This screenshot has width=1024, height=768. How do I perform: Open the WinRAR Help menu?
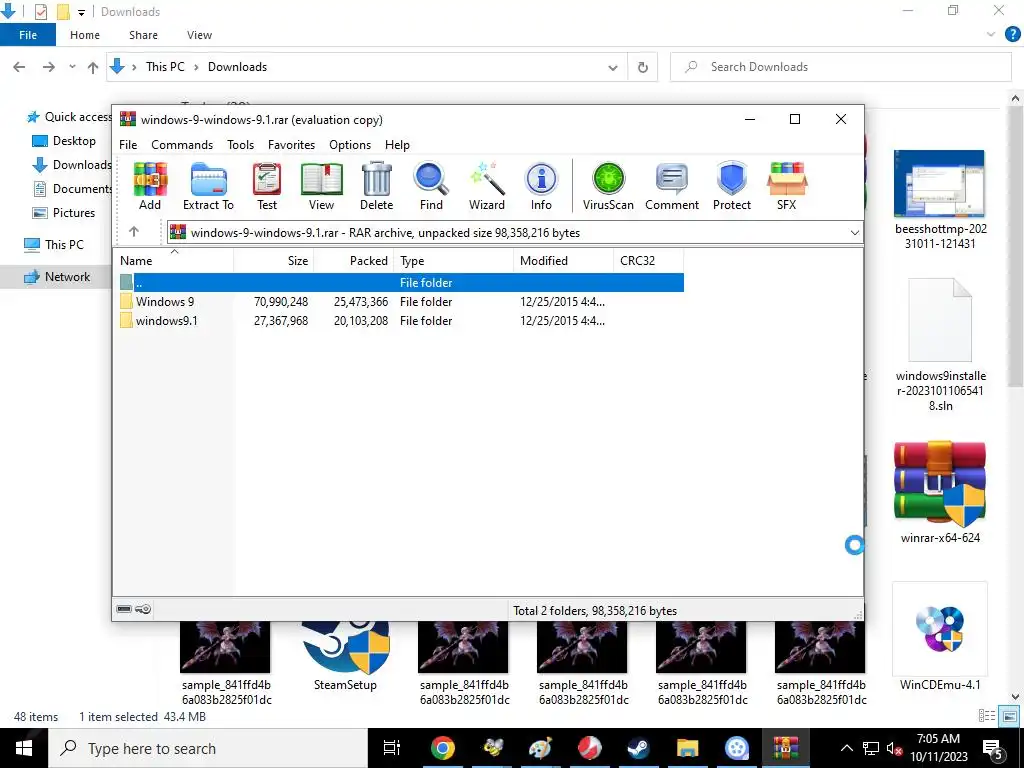397,144
